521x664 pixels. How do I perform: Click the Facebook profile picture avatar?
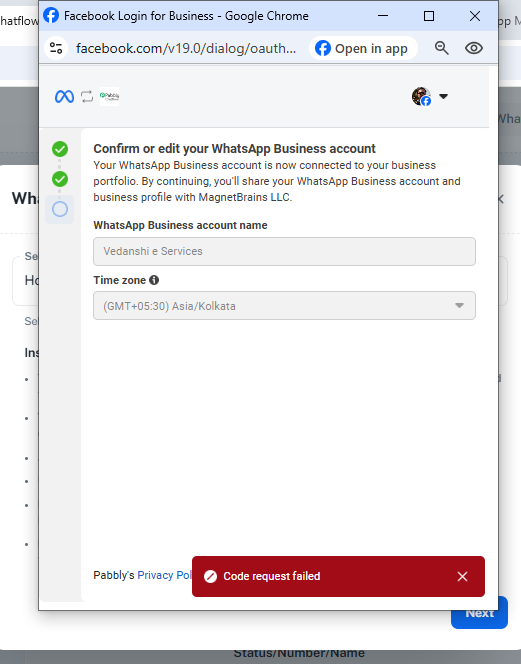point(421,97)
